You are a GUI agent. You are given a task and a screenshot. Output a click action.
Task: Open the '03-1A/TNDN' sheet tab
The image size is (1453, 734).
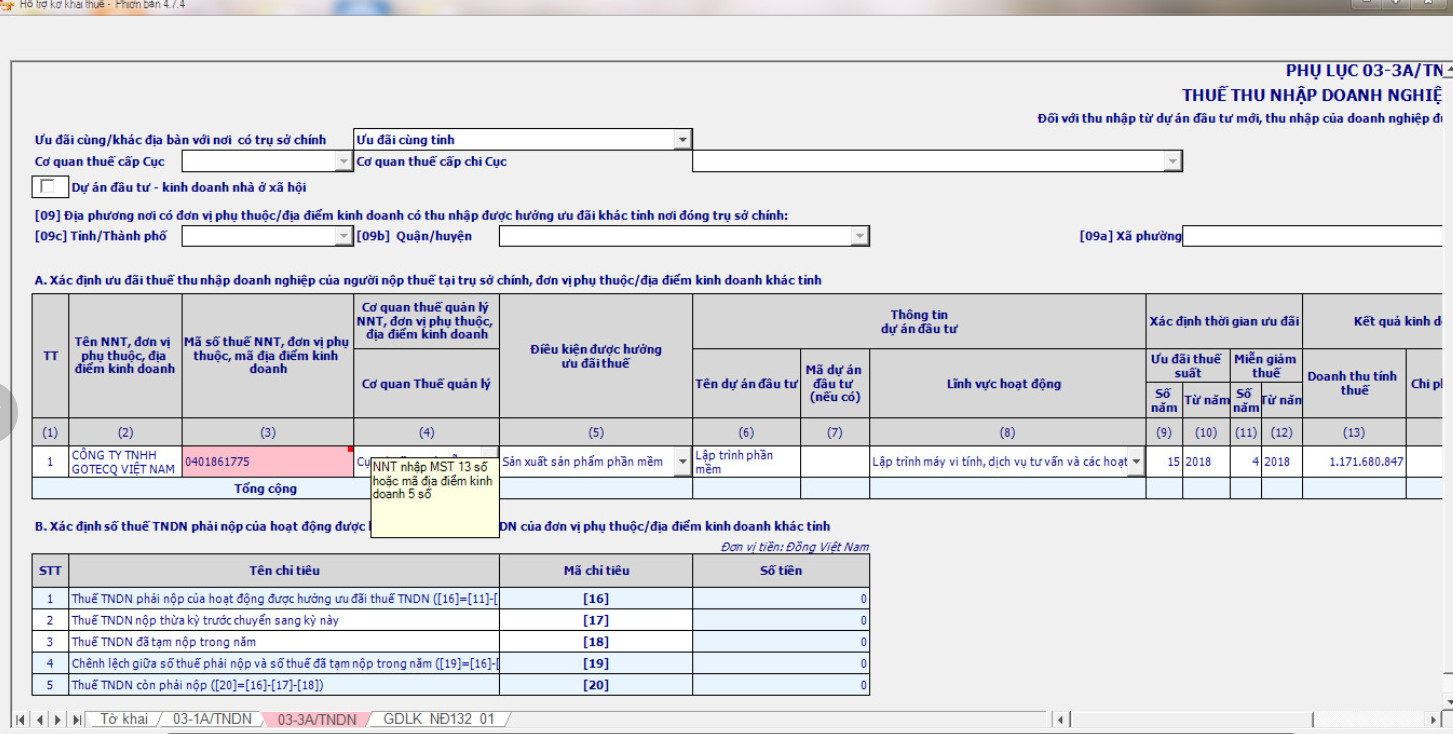(213, 720)
